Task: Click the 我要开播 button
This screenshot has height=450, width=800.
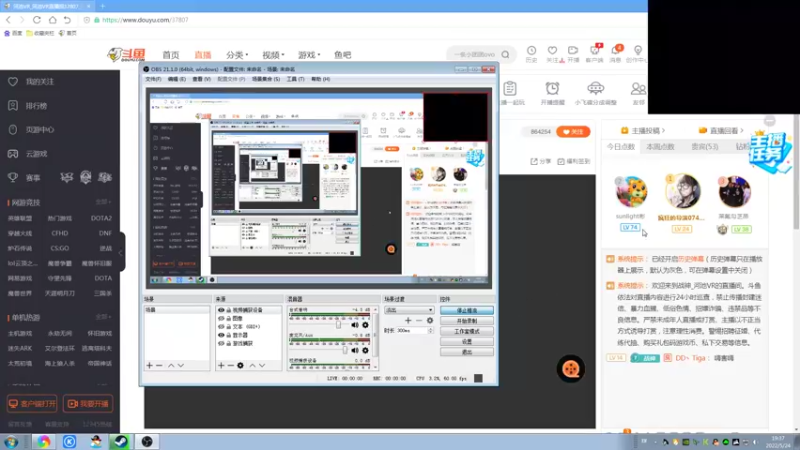Action: point(88,404)
